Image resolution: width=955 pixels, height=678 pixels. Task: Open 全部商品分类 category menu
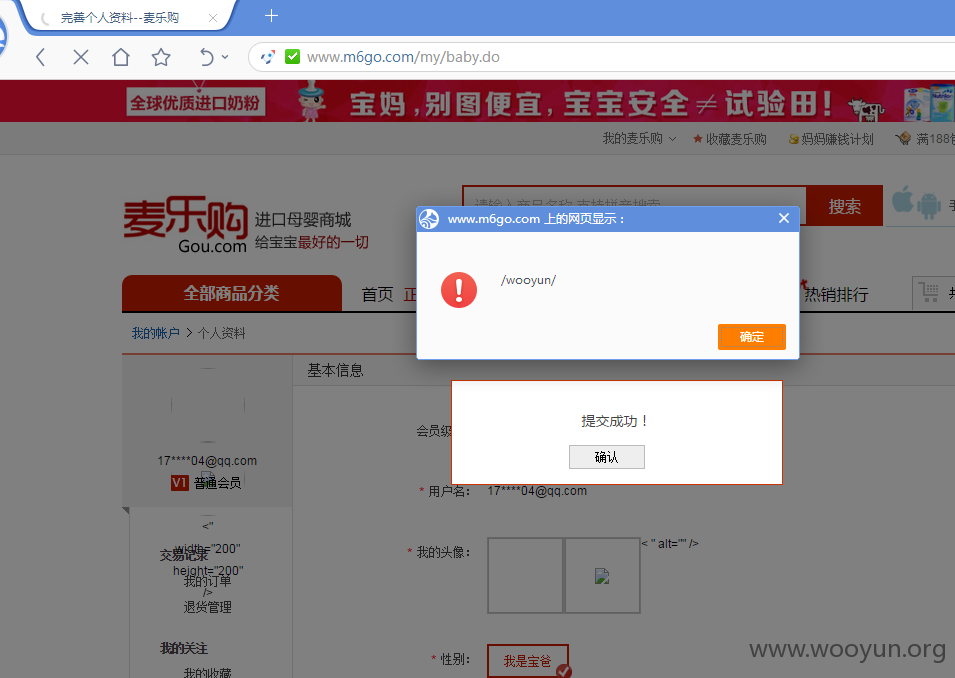231,293
